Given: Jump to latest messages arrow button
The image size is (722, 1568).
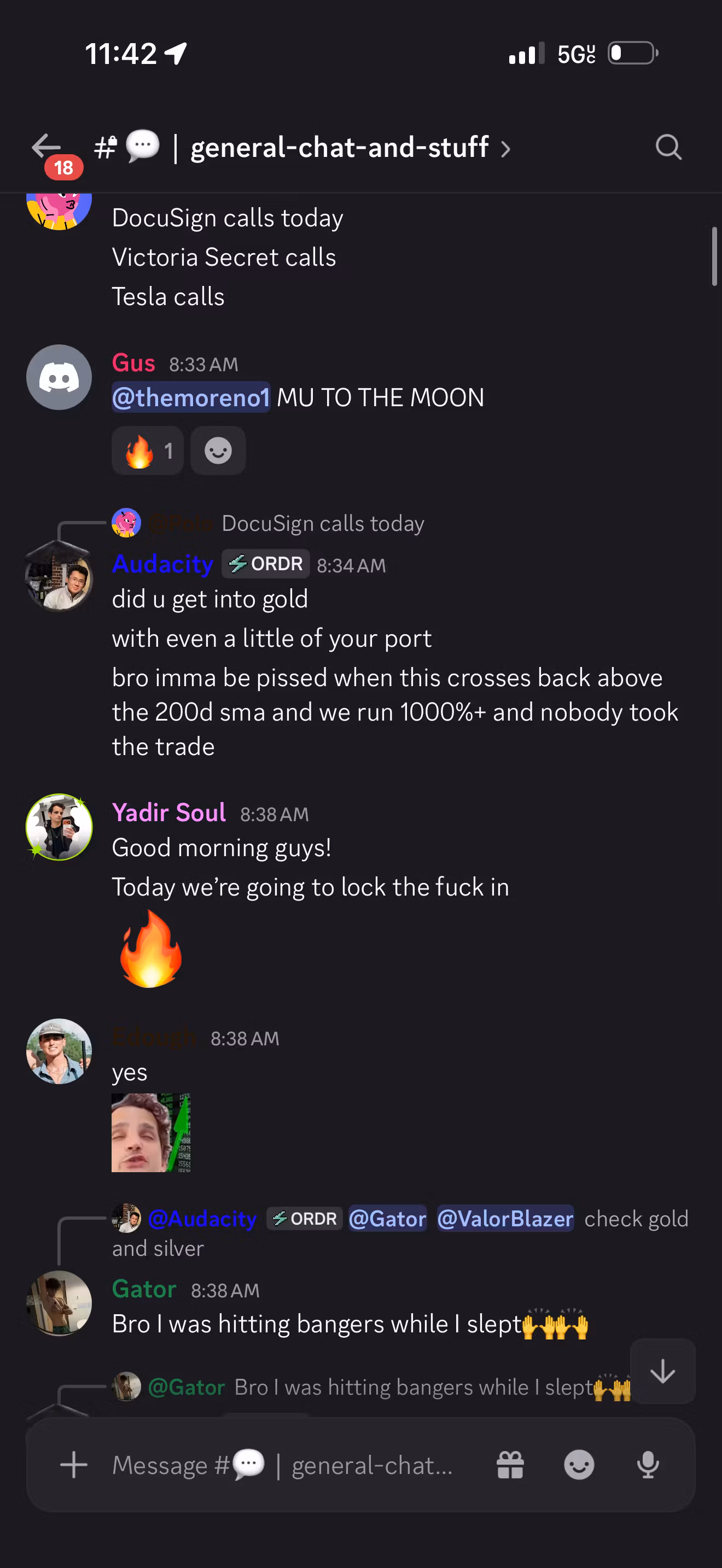Looking at the screenshot, I should pyautogui.click(x=662, y=1372).
